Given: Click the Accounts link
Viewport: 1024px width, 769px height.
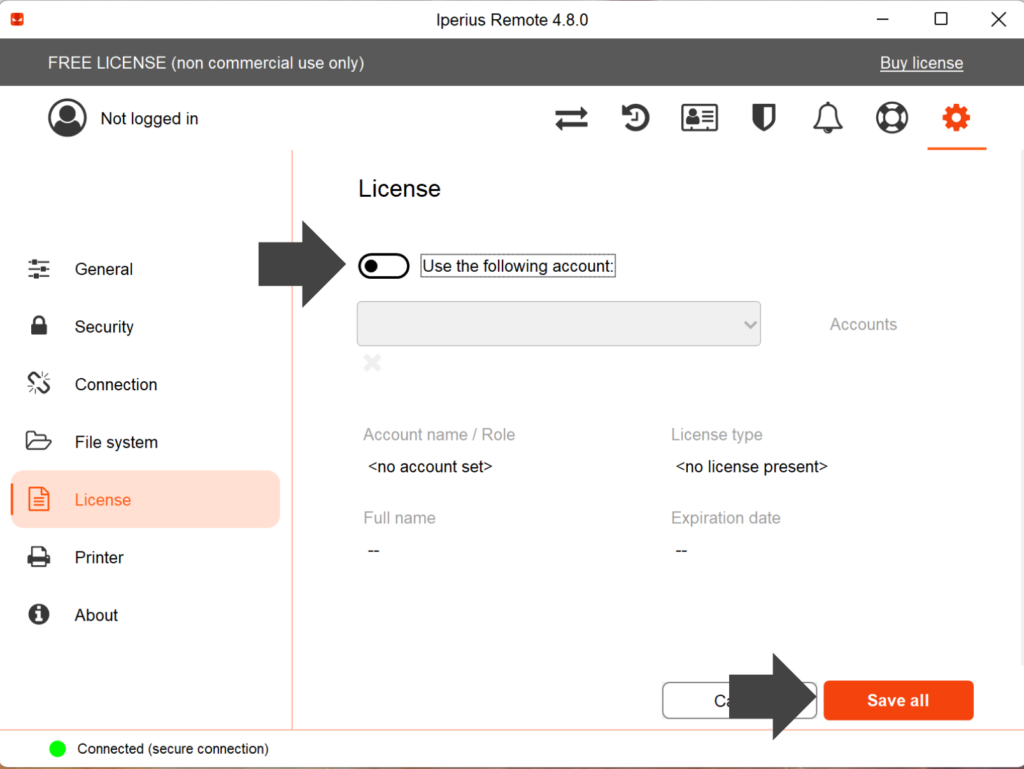Looking at the screenshot, I should (863, 324).
